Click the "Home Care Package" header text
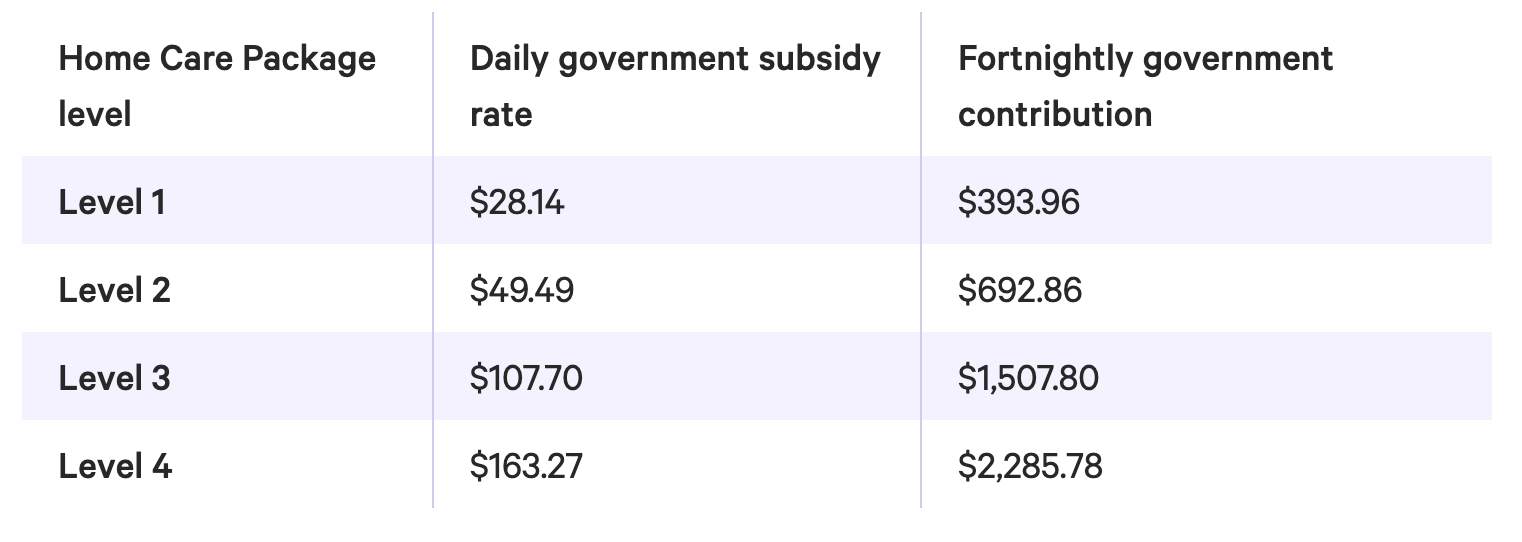 pyautogui.click(x=217, y=59)
